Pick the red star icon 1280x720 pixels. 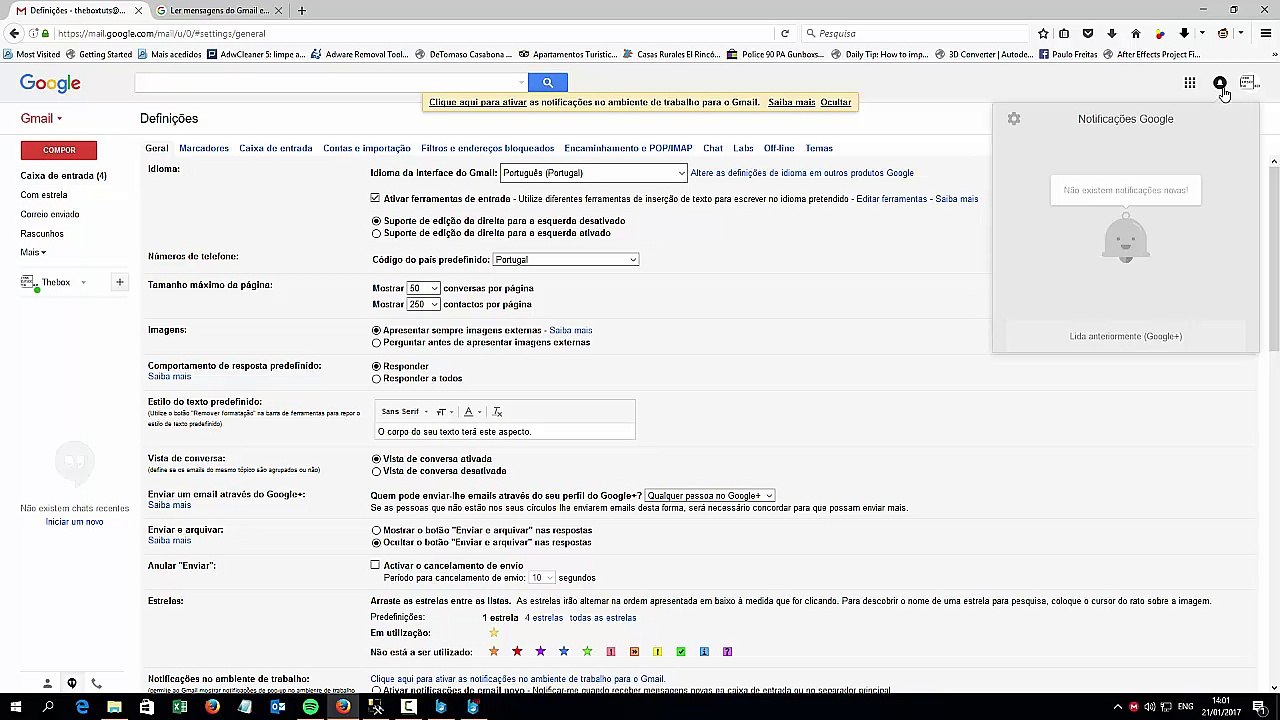[x=517, y=652]
